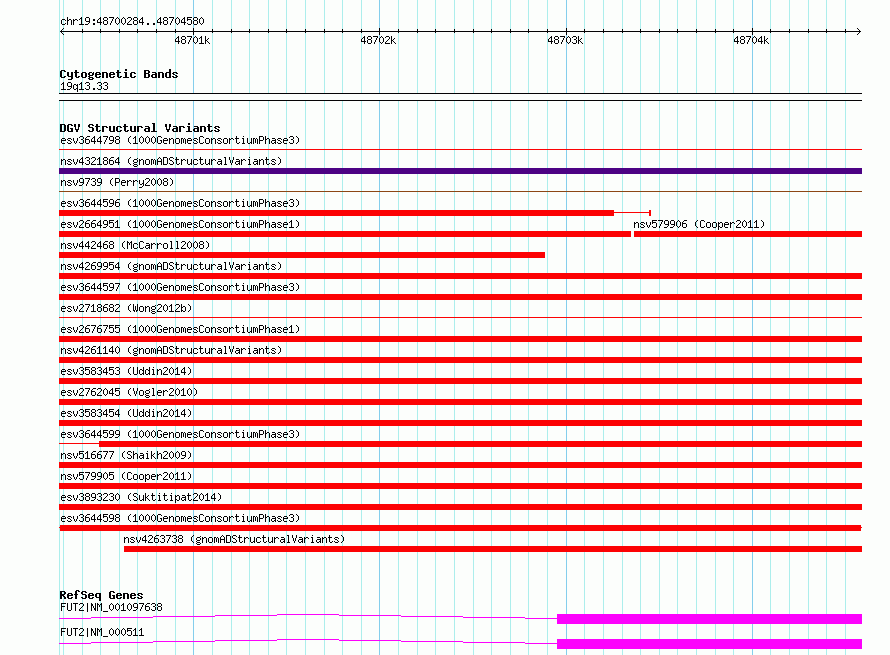
Task: Open variant esv2762045 (Vogler2010) label
Action: (x=129, y=392)
